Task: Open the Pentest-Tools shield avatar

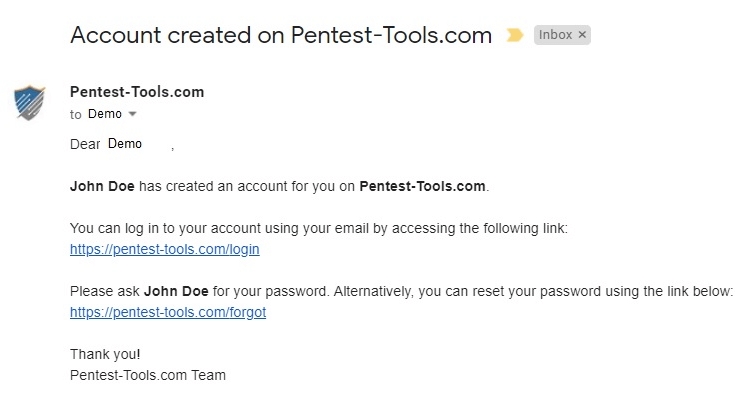Action: coord(29,102)
